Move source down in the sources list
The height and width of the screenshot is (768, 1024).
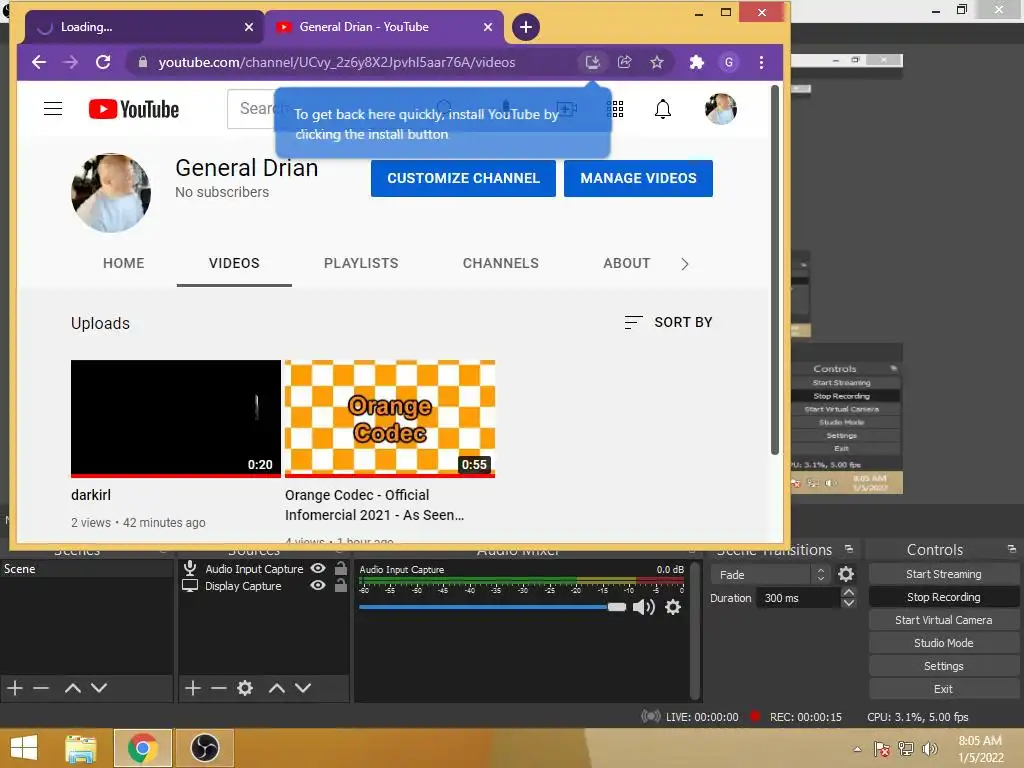[302, 688]
